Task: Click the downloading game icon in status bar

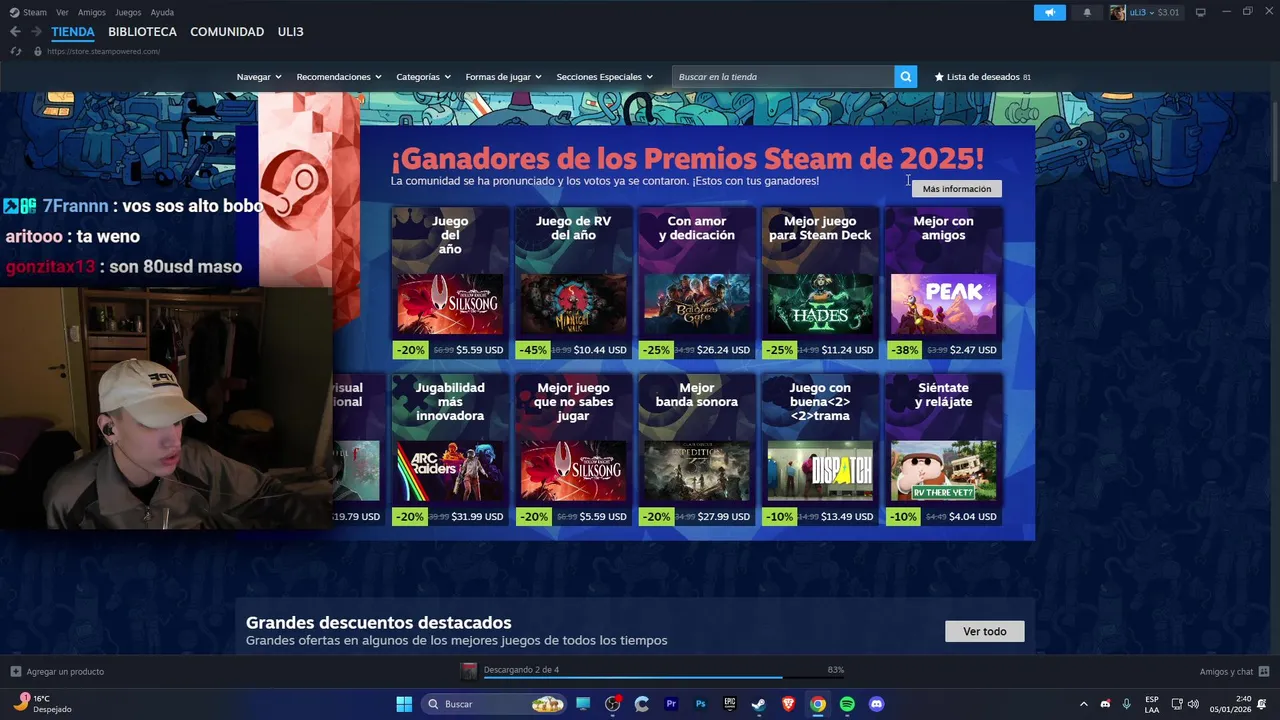Action: (468, 671)
